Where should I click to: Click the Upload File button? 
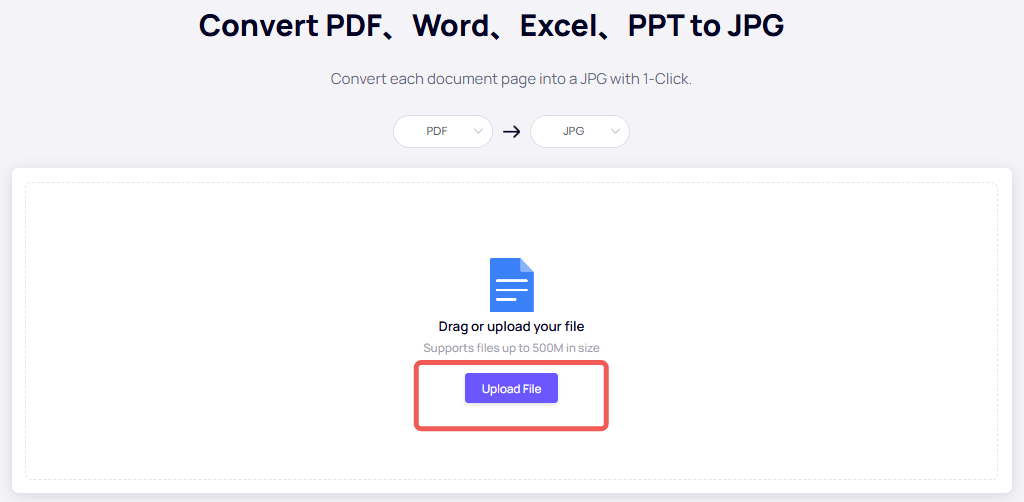511,388
